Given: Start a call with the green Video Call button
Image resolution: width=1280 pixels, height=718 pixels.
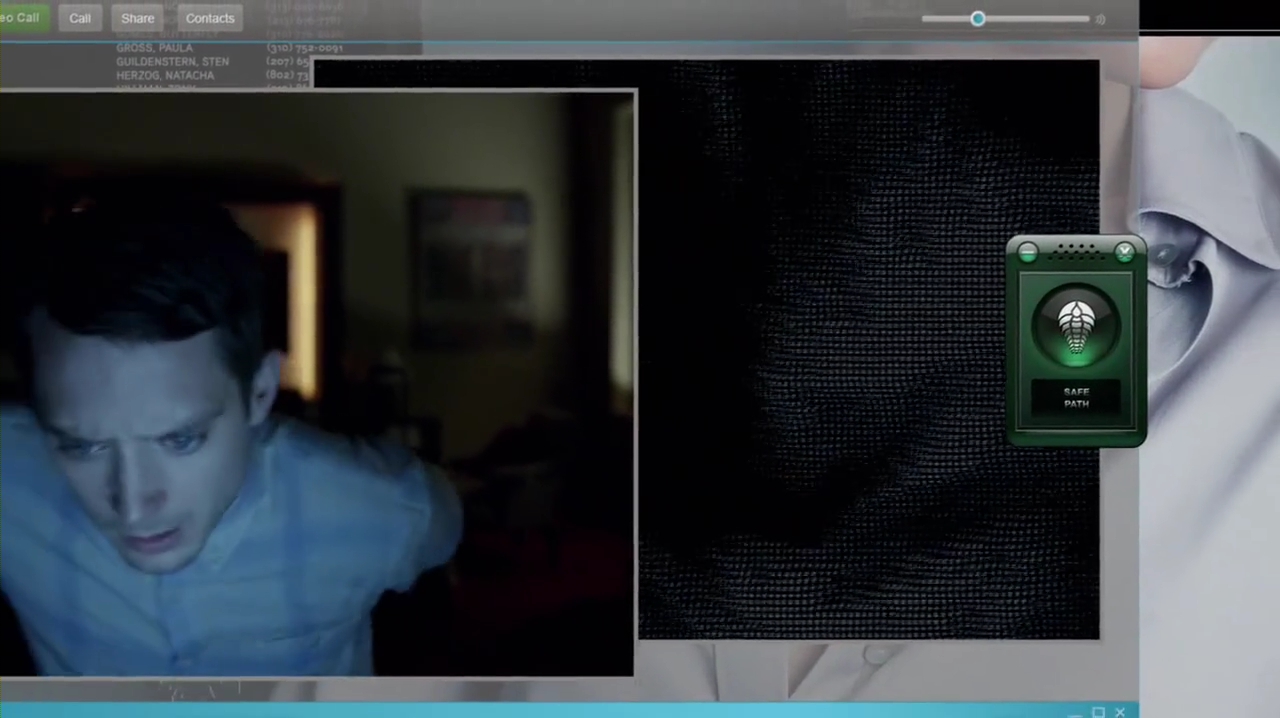Looking at the screenshot, I should pyautogui.click(x=22, y=18).
